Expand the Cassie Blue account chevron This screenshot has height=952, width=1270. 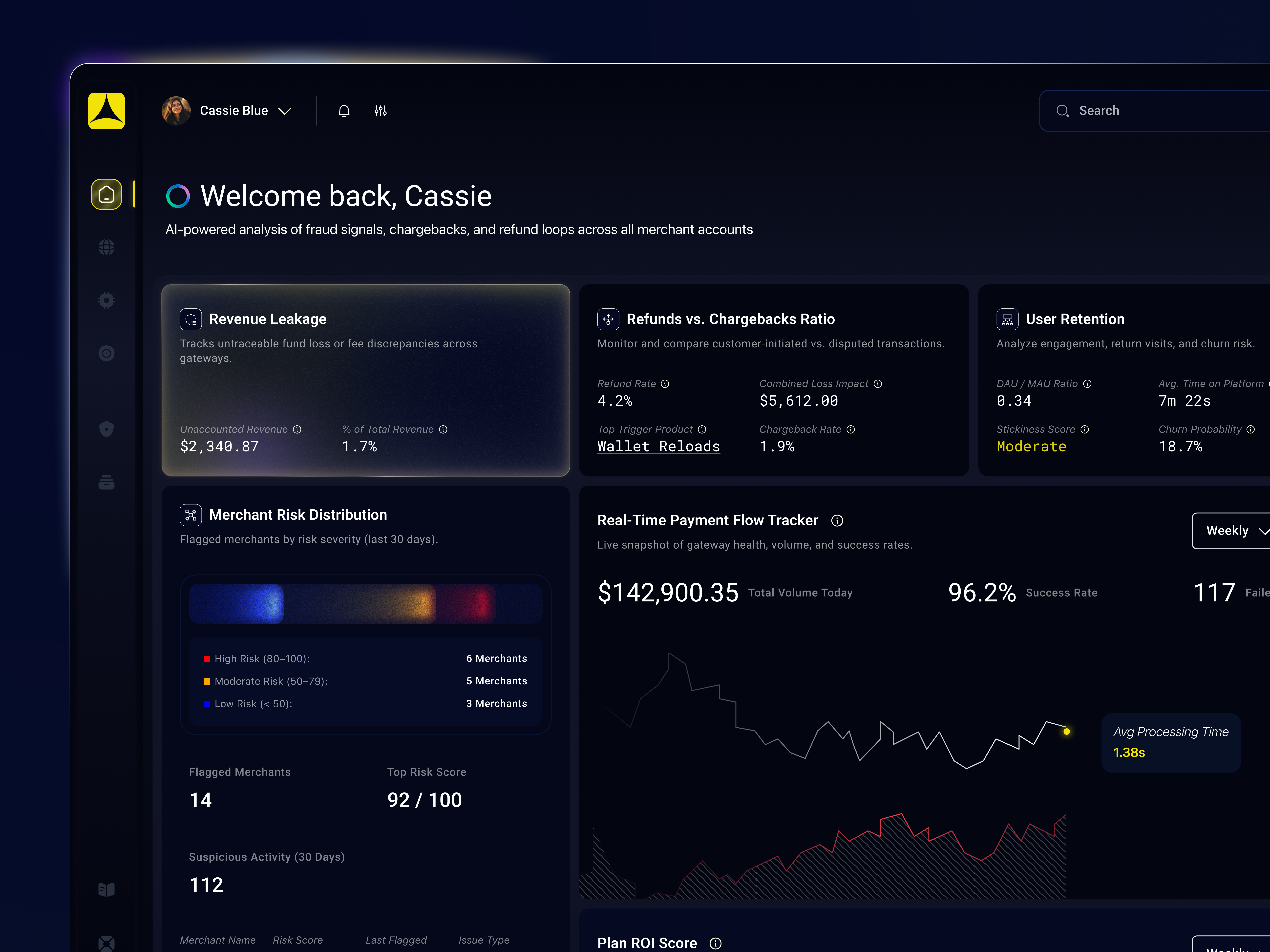tap(285, 111)
